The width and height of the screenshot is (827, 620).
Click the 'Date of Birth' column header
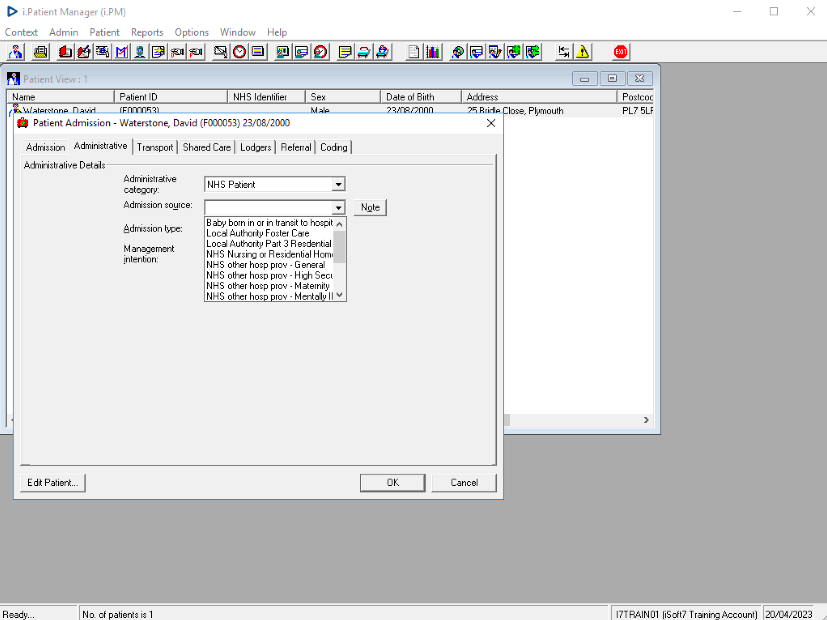tap(421, 97)
